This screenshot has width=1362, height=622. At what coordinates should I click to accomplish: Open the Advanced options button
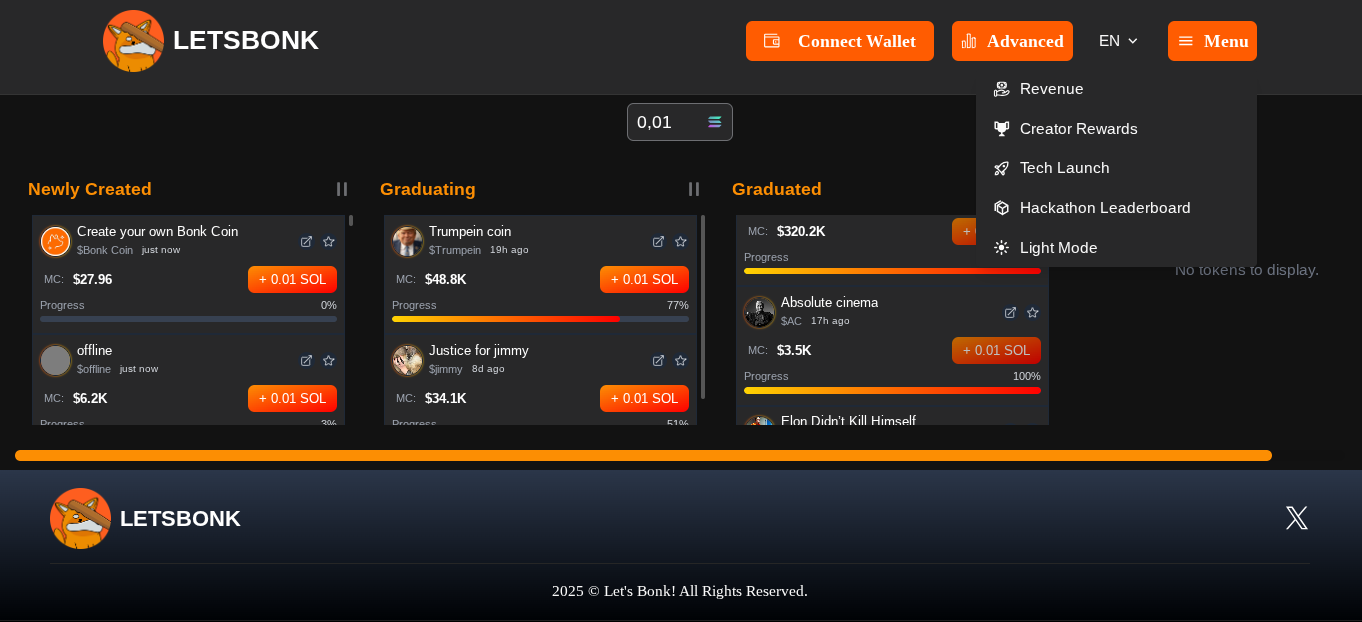coord(1012,41)
